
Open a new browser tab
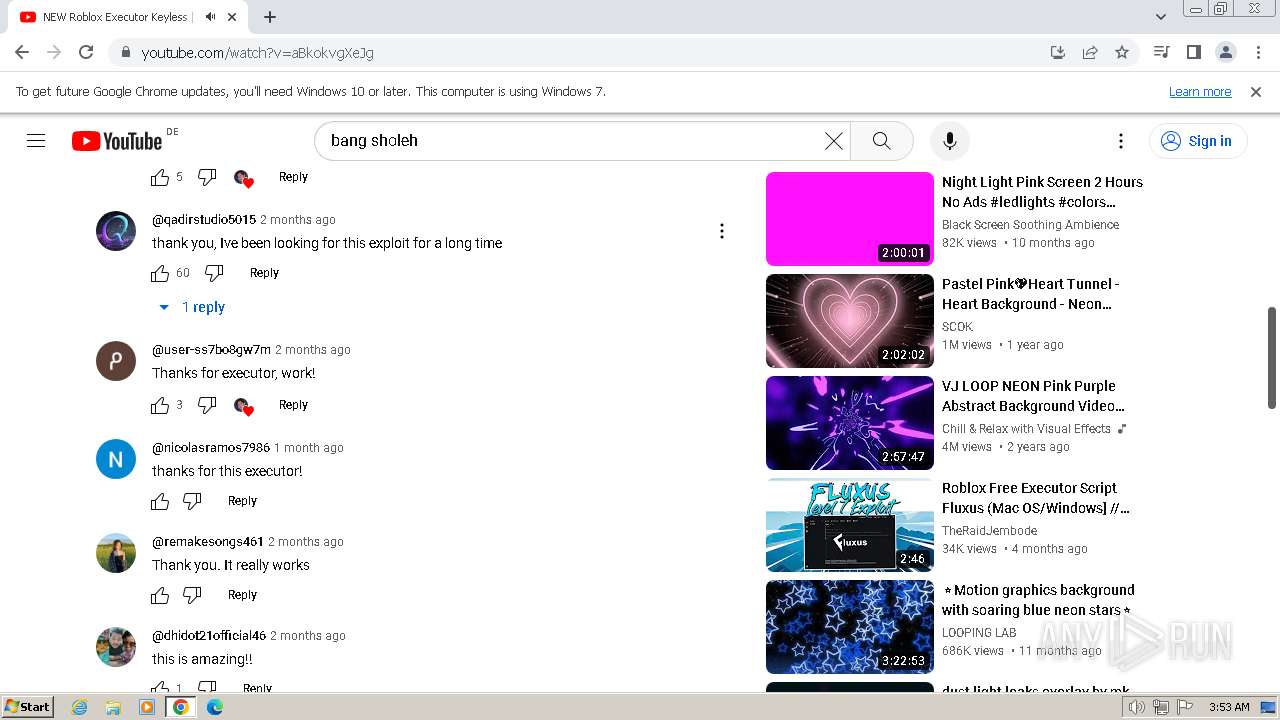[x=270, y=17]
